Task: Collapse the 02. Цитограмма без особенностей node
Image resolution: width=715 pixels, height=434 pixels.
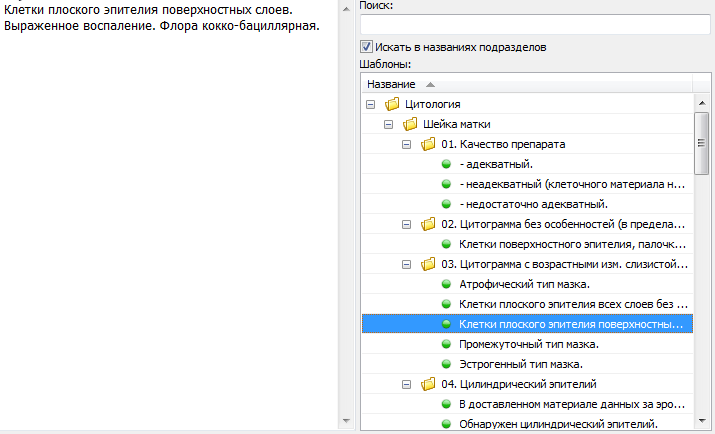Action: coord(407,224)
